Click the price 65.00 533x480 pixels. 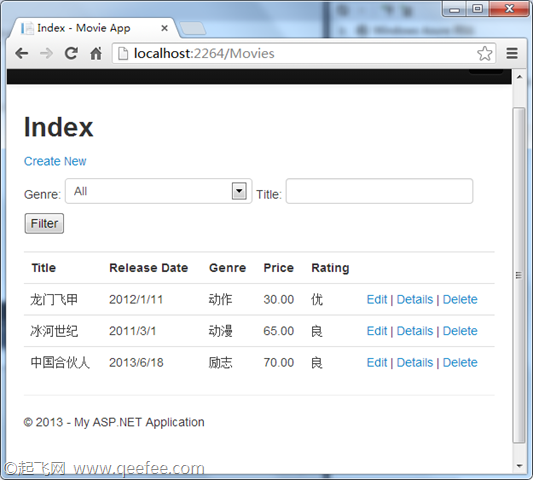click(x=278, y=331)
